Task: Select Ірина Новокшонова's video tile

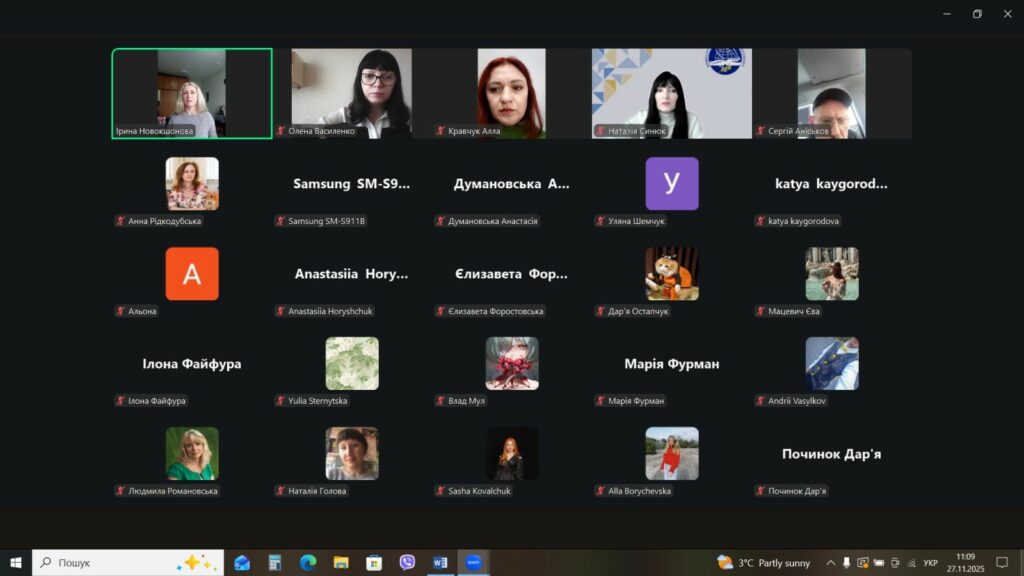Action: pos(191,93)
